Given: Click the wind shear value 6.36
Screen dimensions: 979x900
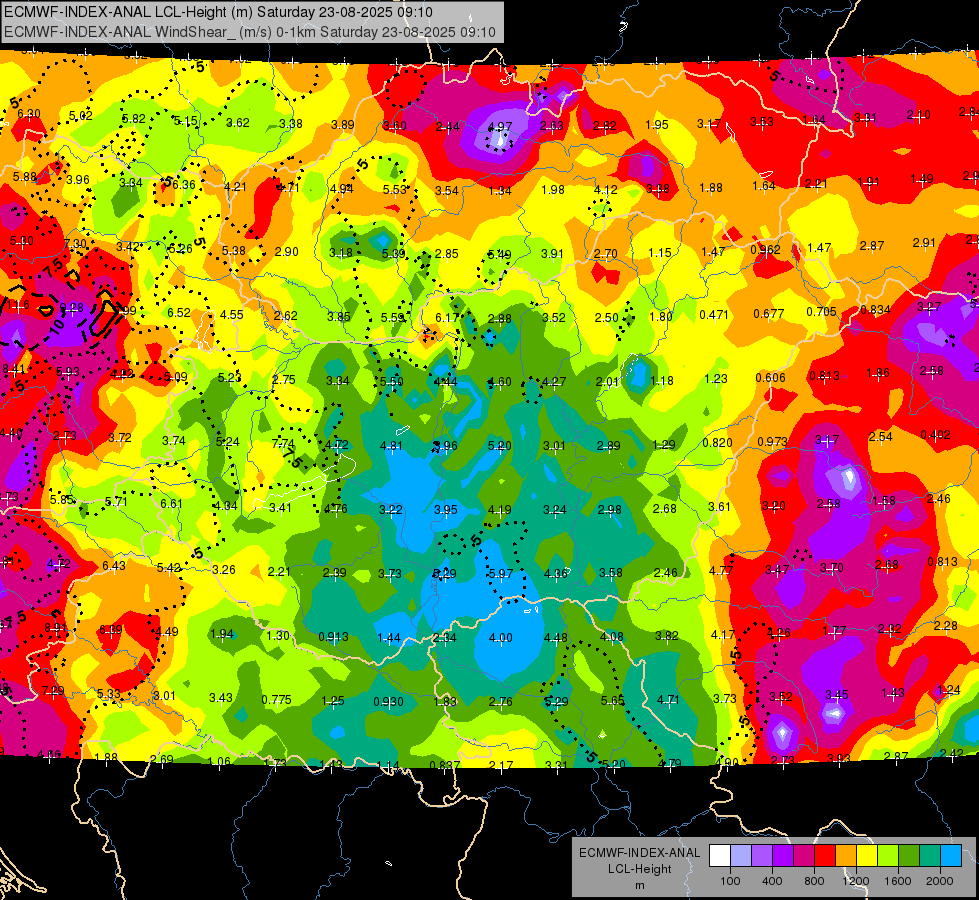Looking at the screenshot, I should 184,185.
